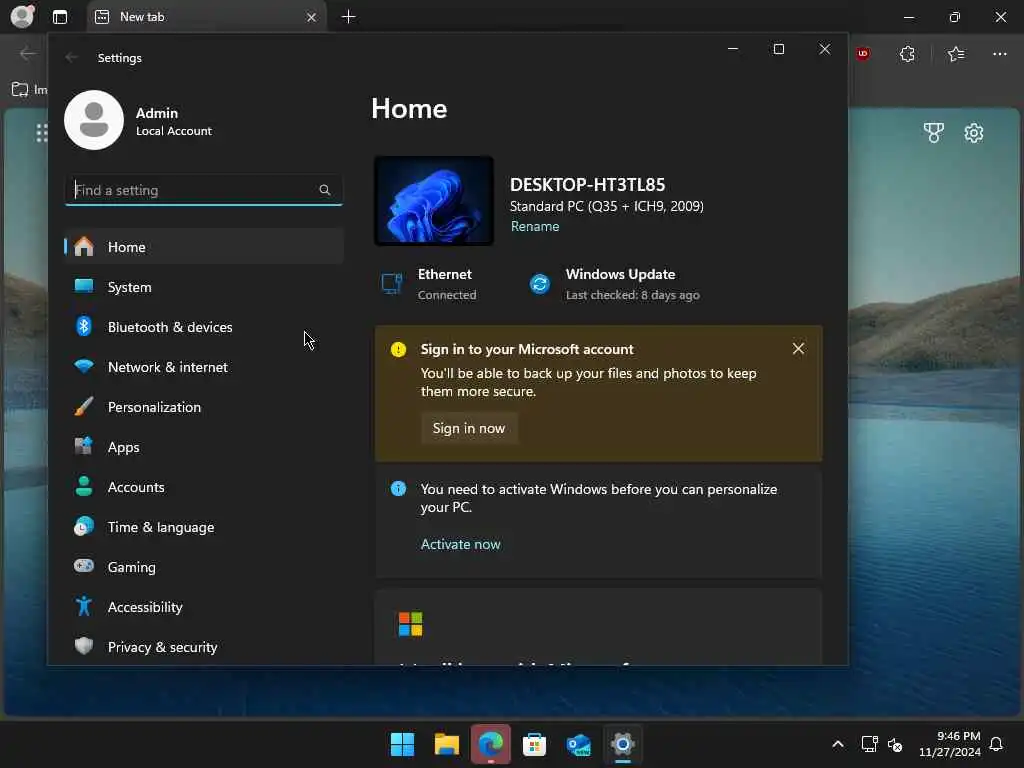
Task: Show hidden system tray icons
Action: pos(838,744)
